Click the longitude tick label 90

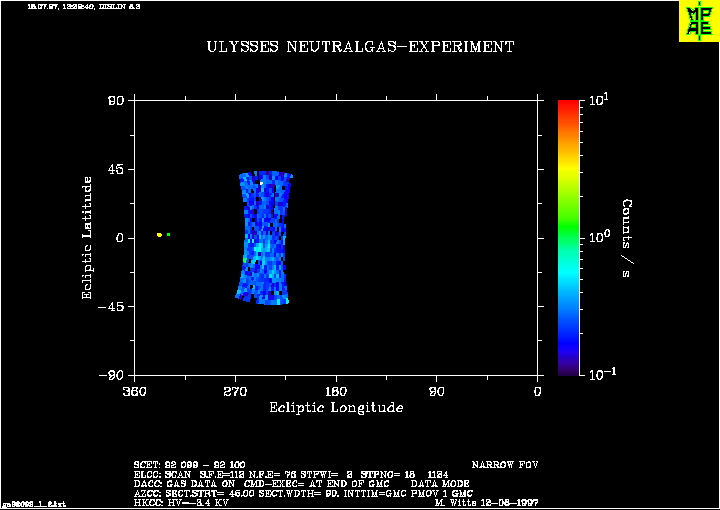point(437,392)
